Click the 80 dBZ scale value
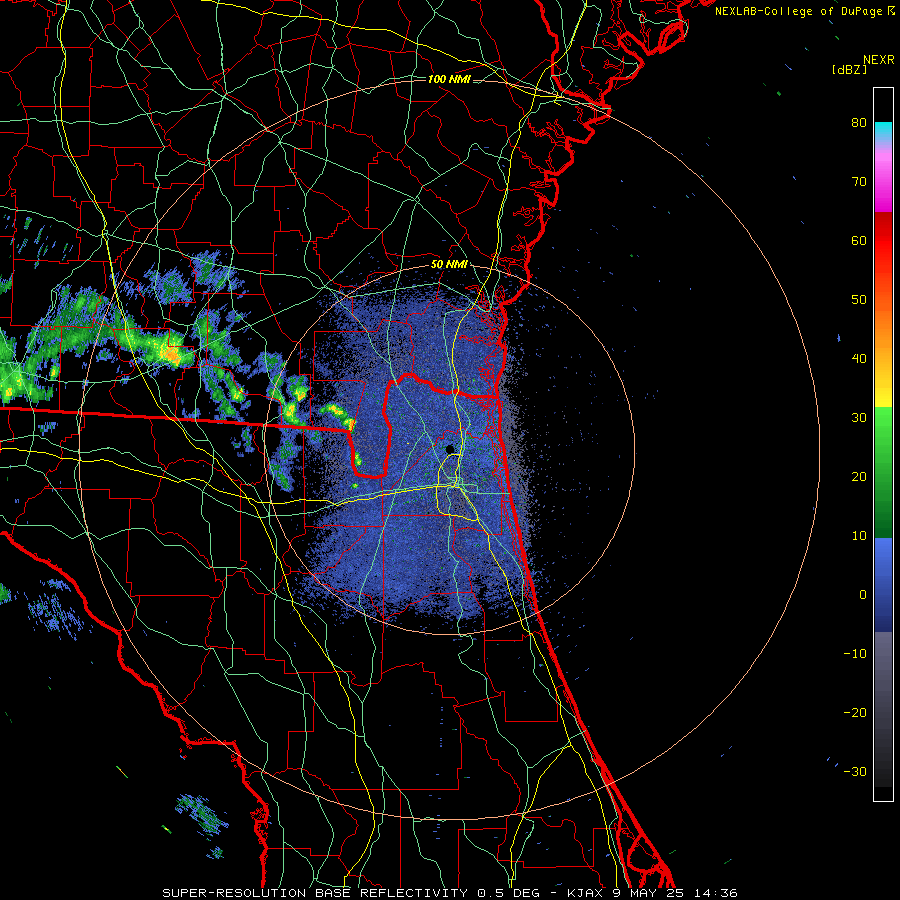Screen dimensions: 900x900 (x=859, y=123)
